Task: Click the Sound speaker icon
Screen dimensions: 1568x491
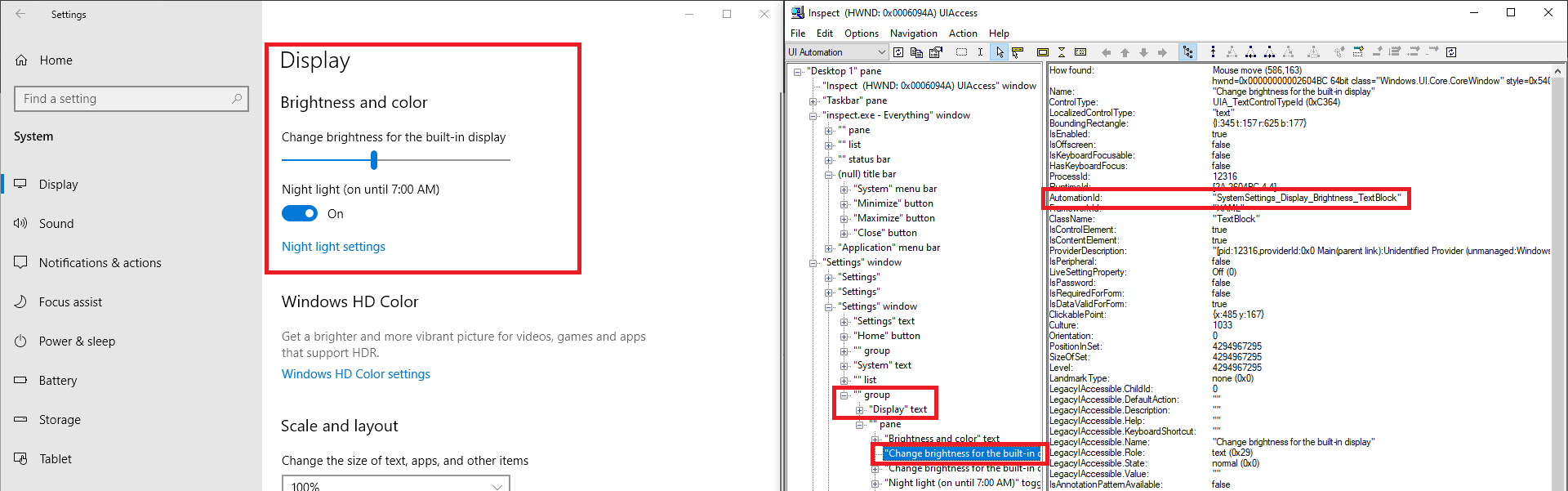Action: coord(21,223)
